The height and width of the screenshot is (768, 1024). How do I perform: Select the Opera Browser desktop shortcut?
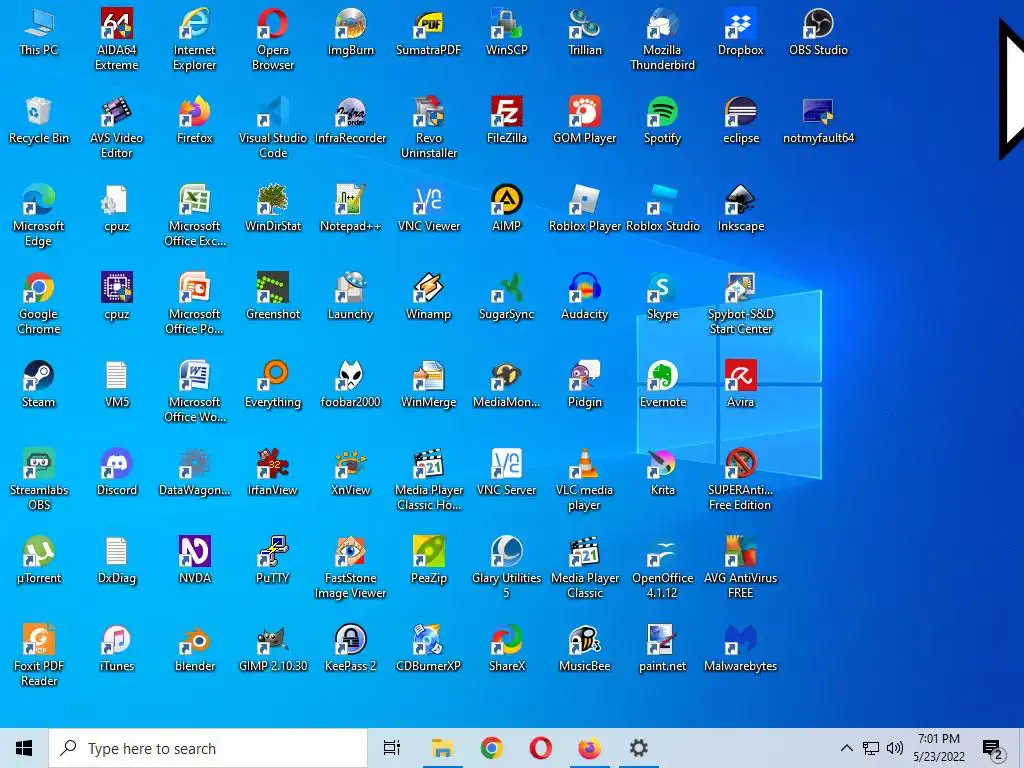point(272,39)
